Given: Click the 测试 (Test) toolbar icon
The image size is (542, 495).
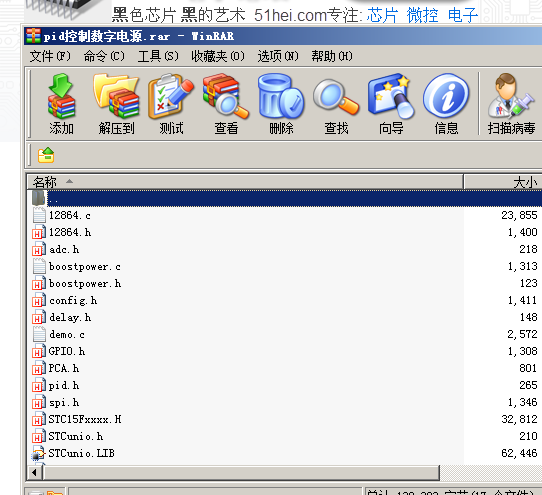Looking at the screenshot, I should 171,96.
